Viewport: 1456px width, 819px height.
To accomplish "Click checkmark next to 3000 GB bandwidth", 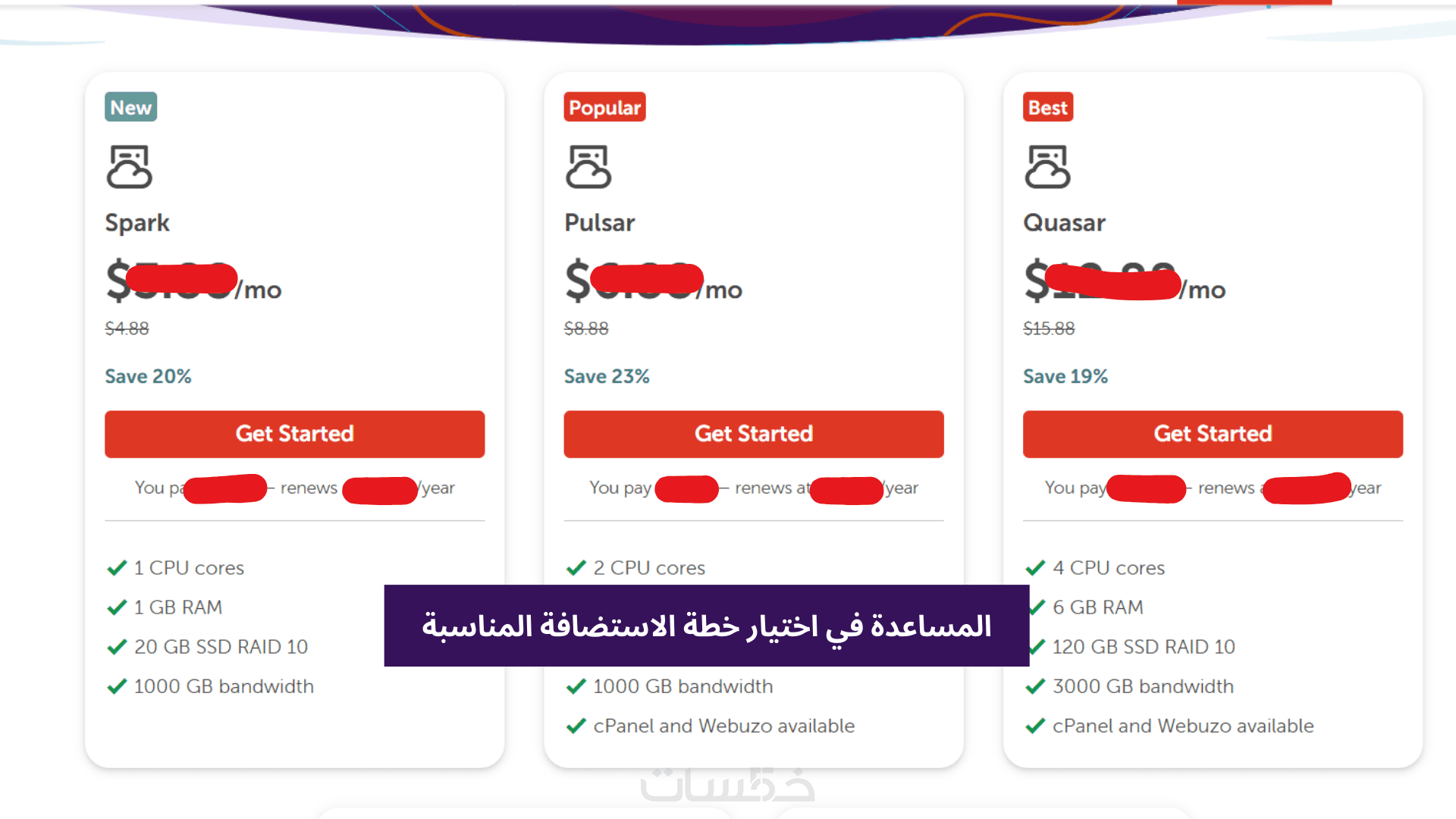I will pos(1035,686).
